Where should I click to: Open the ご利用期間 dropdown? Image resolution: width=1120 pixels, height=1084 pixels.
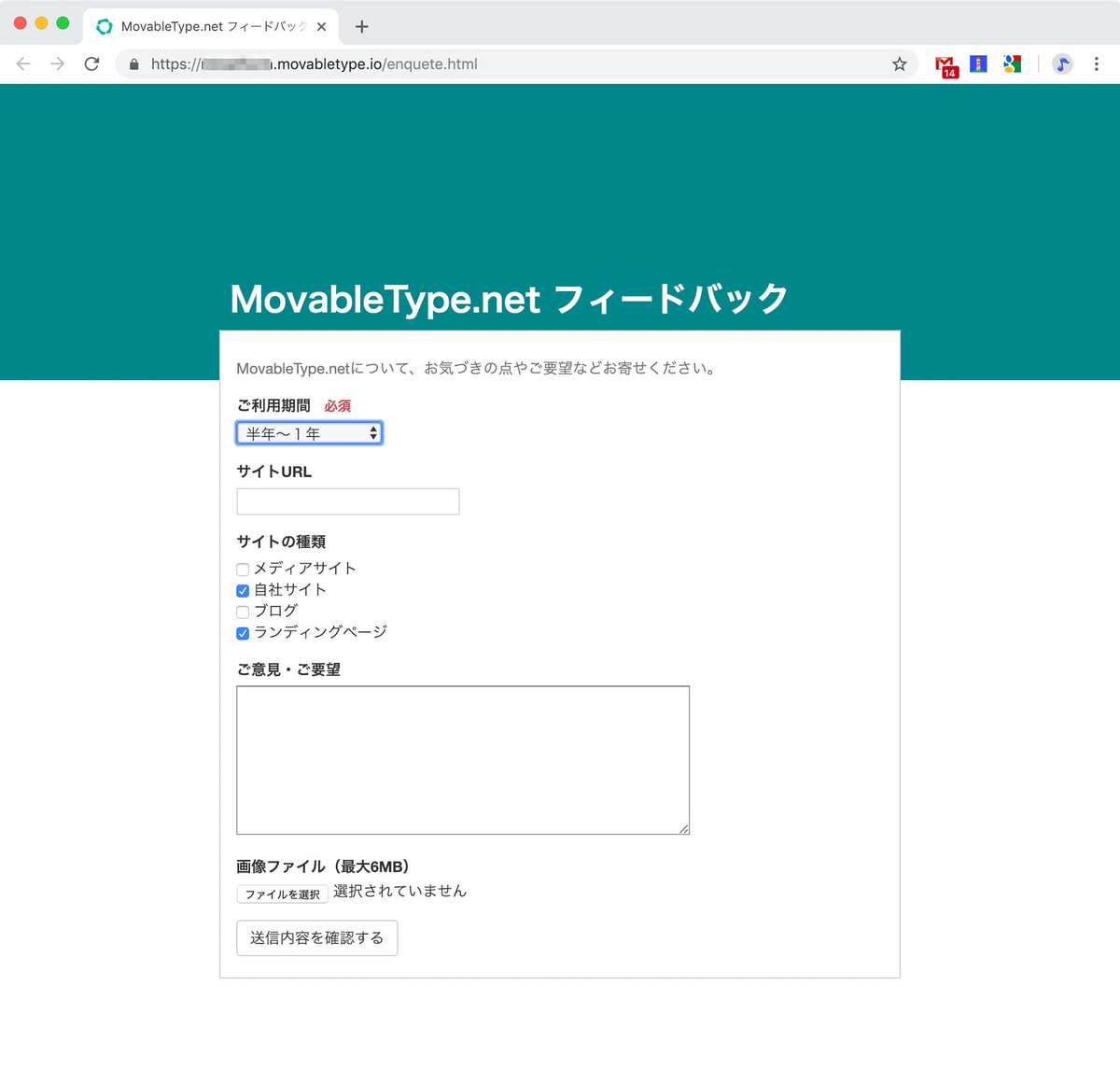click(309, 433)
